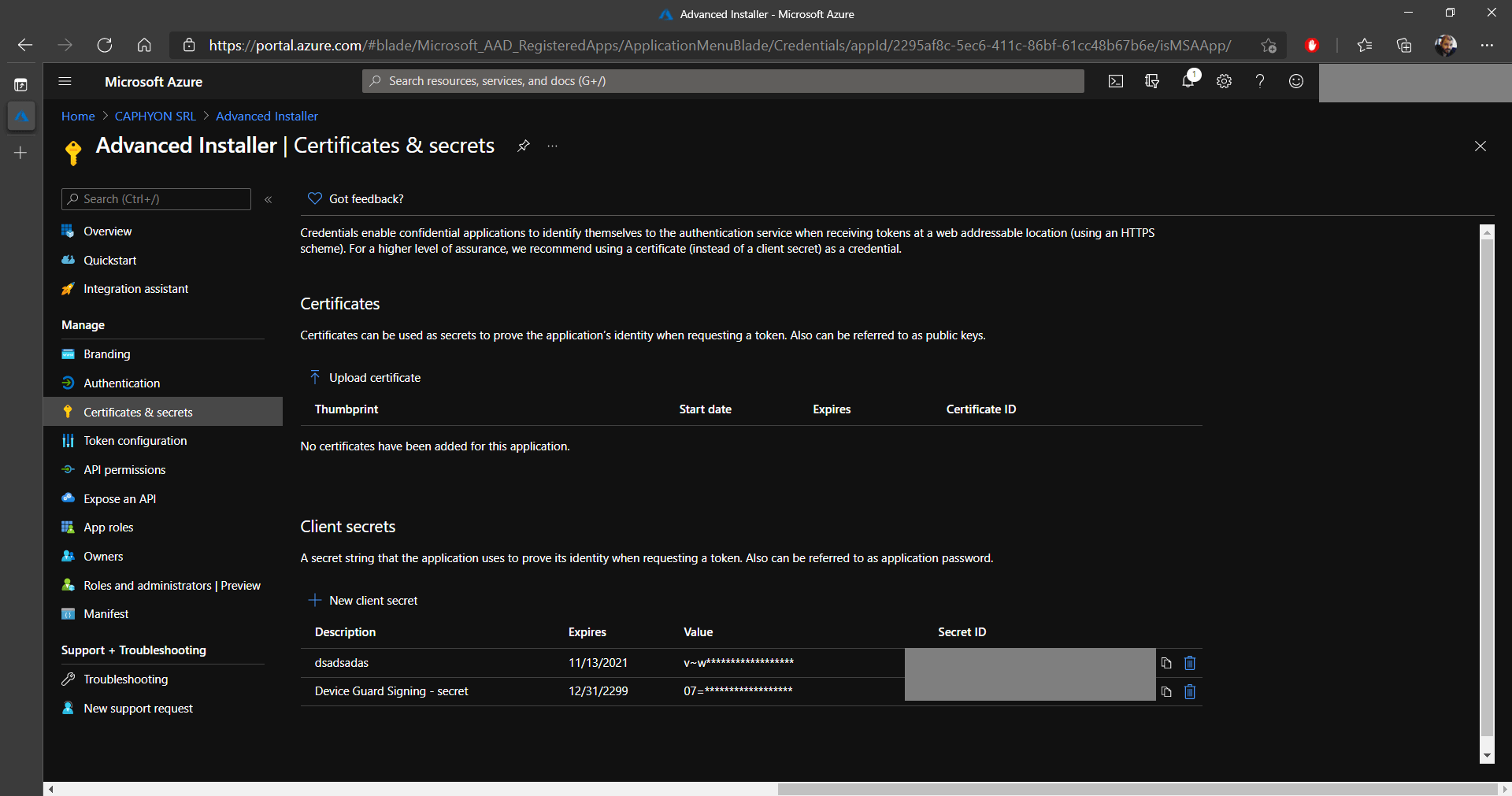Click the Description column header
This screenshot has width=1512, height=796.
coord(345,632)
